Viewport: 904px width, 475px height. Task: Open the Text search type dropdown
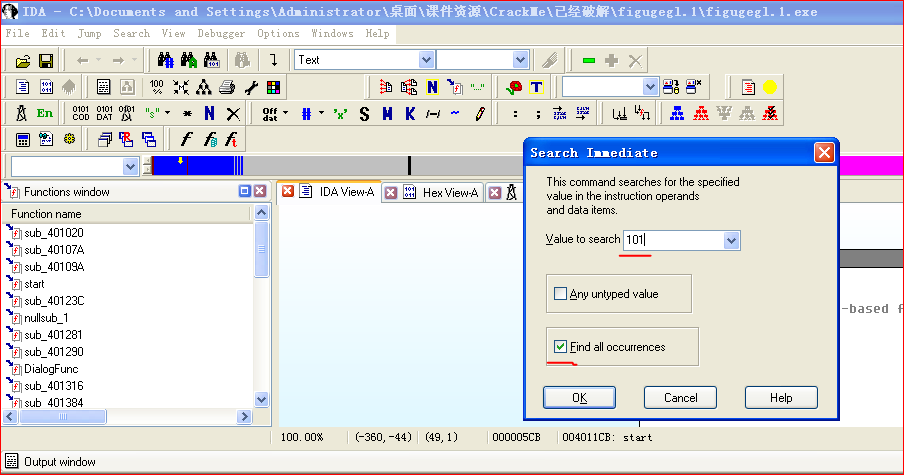[426, 60]
